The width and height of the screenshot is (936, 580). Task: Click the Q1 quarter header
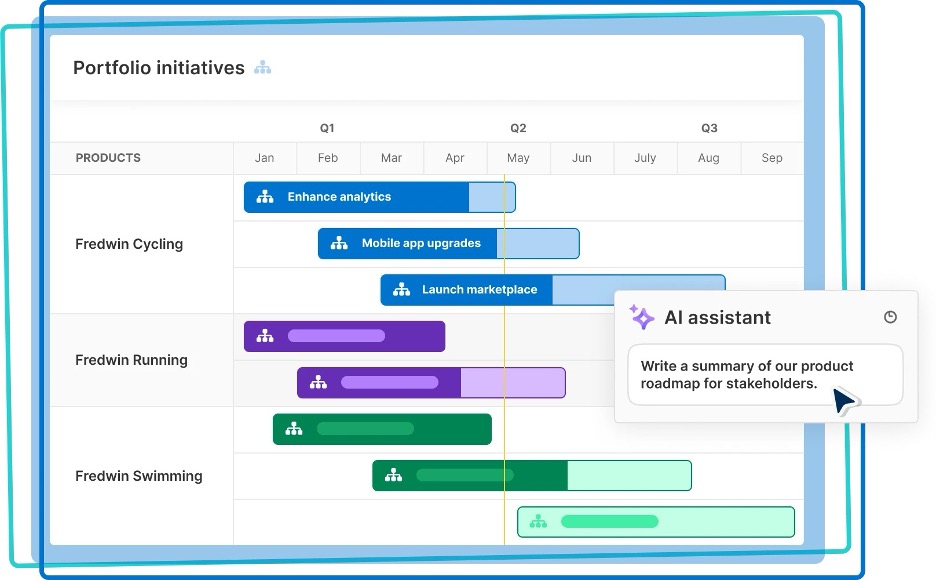point(327,128)
